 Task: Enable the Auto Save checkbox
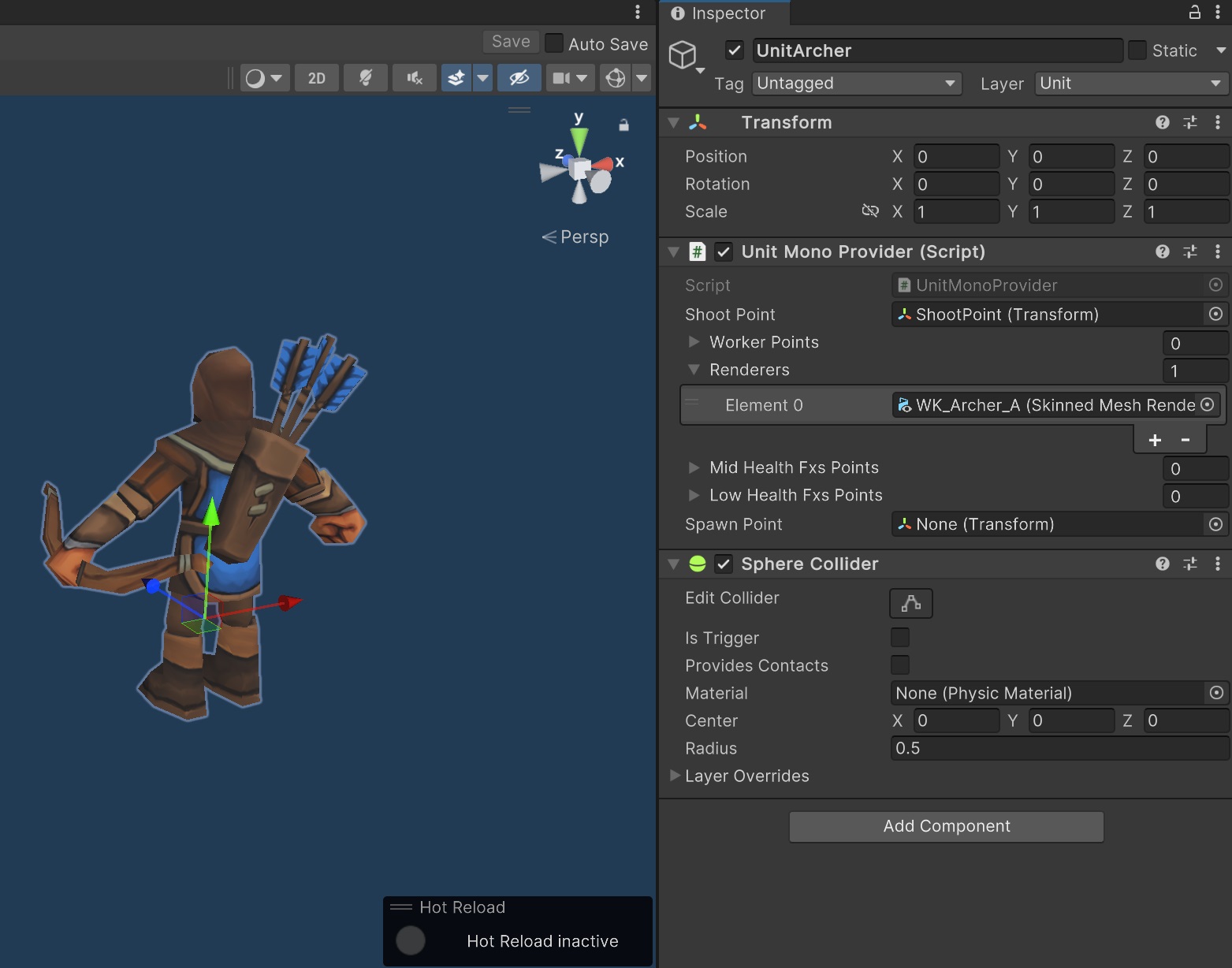pyautogui.click(x=554, y=43)
